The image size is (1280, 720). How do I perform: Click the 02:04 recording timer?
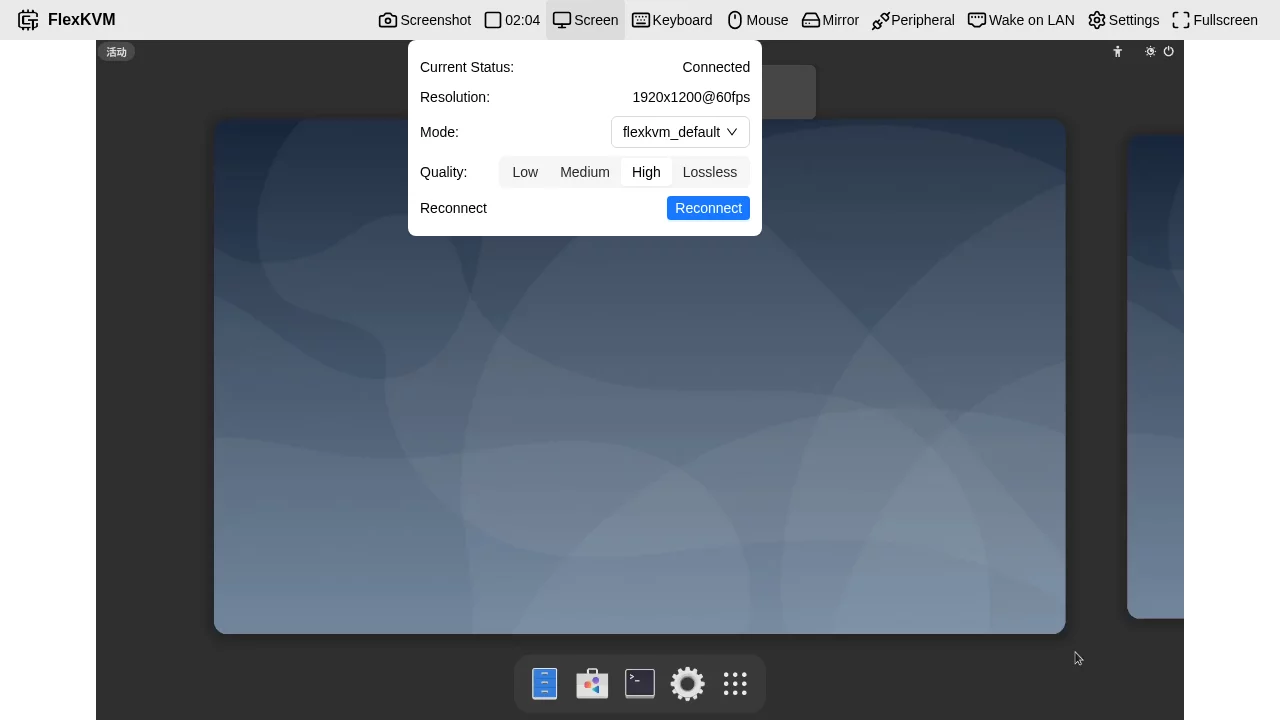(x=512, y=20)
